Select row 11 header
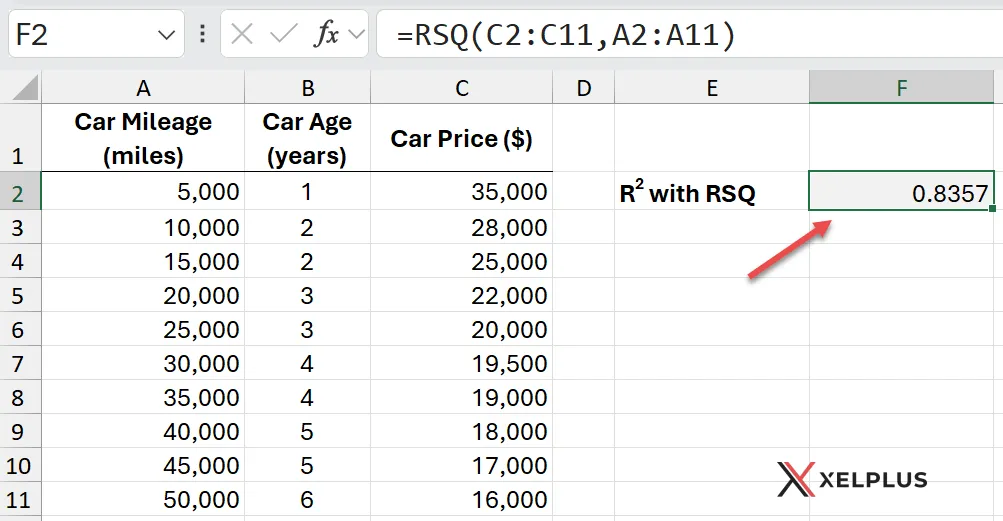 coord(20,499)
